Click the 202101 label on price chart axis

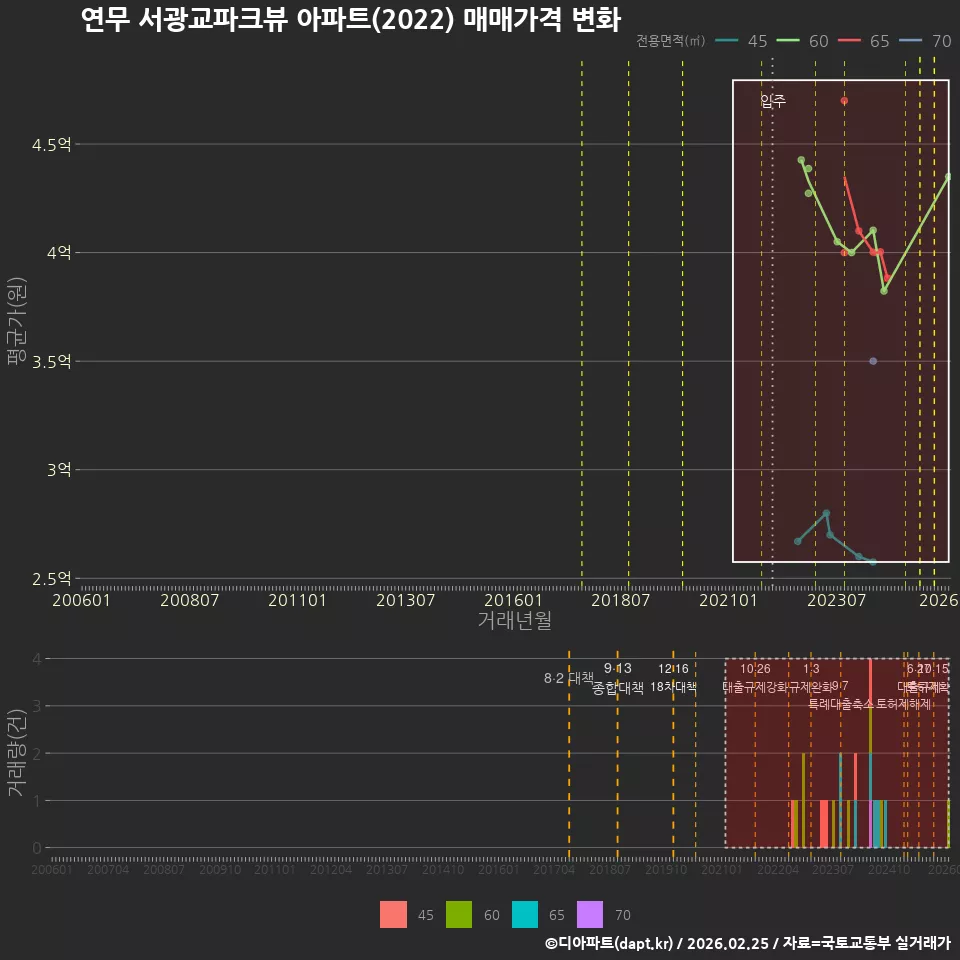tap(729, 600)
